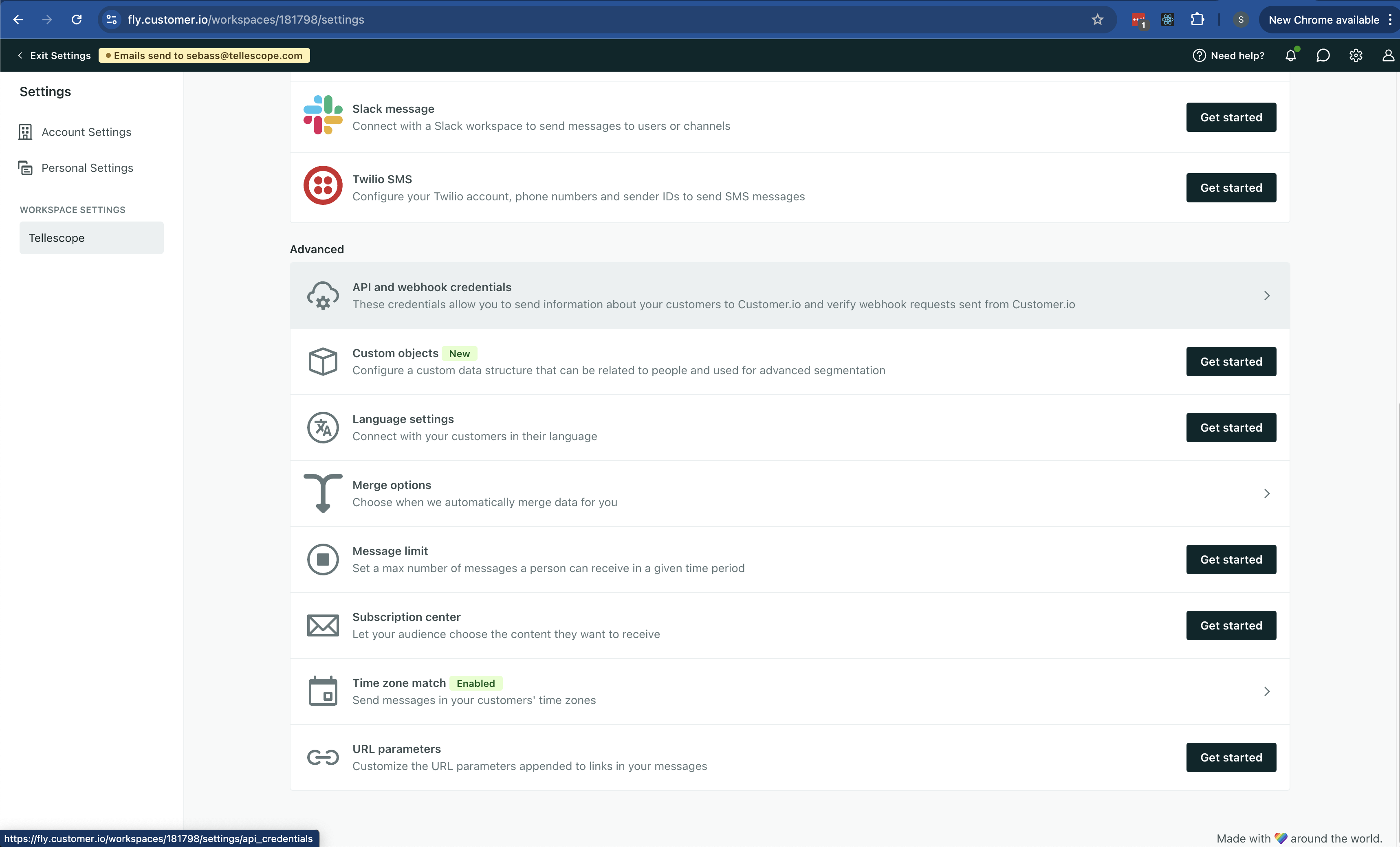Expand Time zone match chevron
The image size is (1400, 847).
click(1267, 691)
